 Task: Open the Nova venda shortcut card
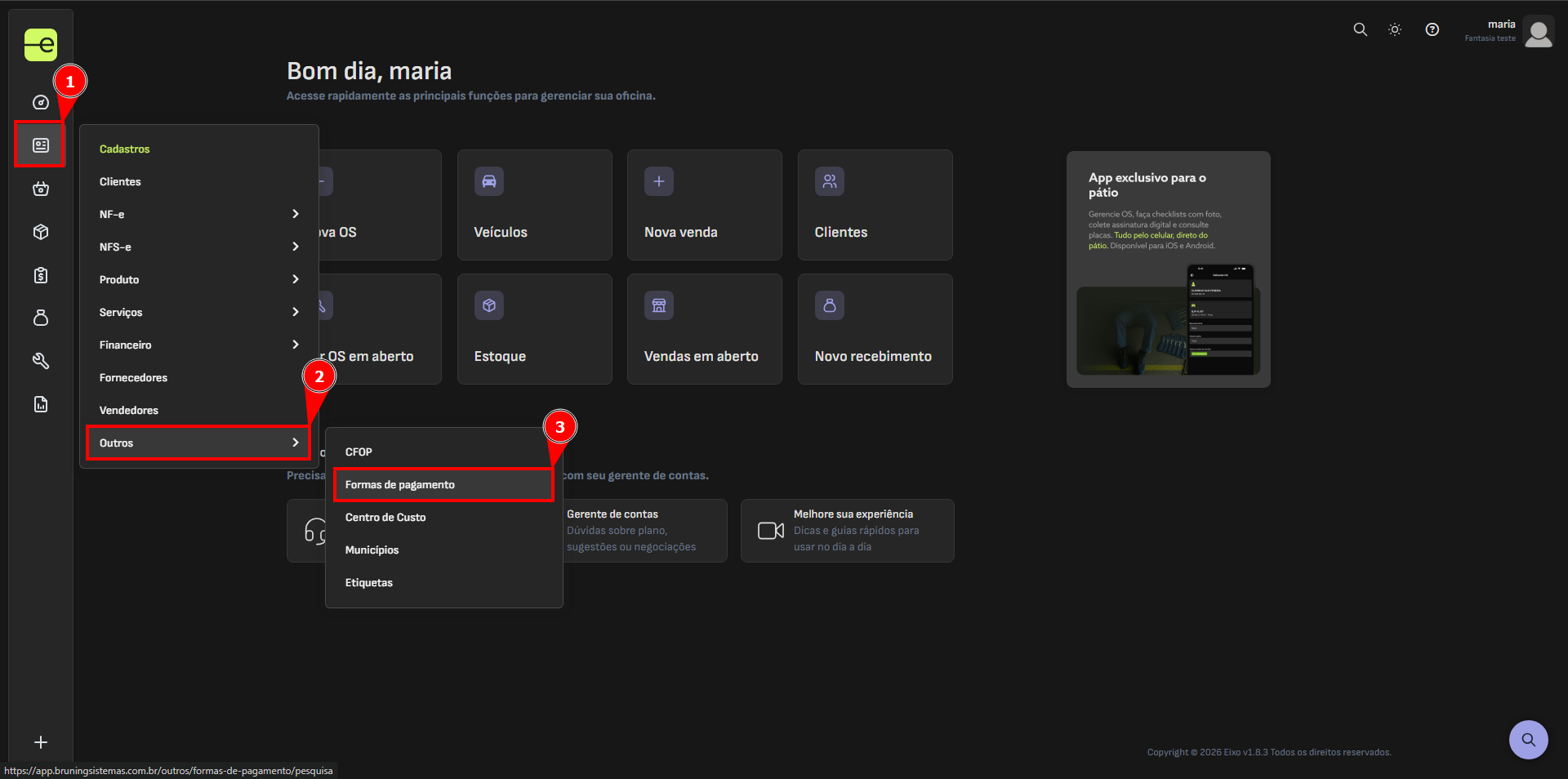tap(705, 205)
